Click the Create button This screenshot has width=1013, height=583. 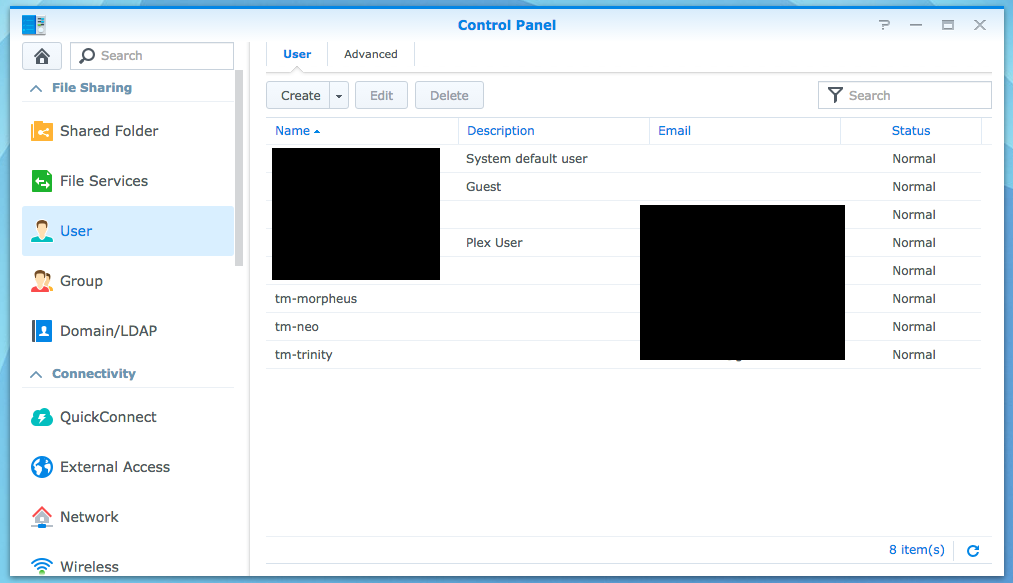300,96
